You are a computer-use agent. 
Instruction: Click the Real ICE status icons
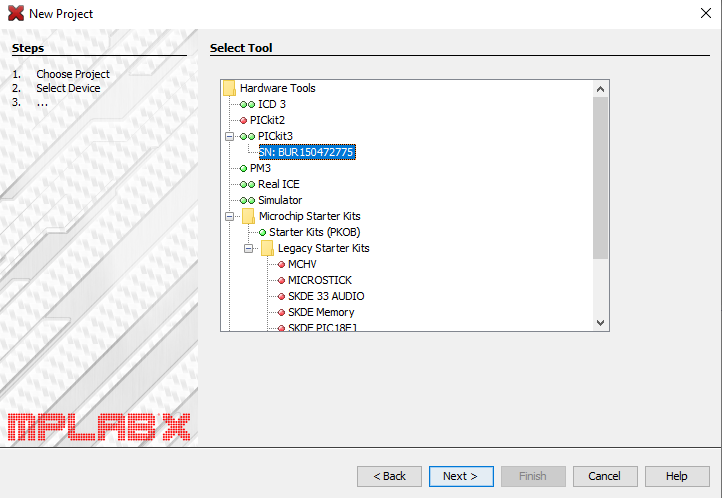[x=247, y=184]
